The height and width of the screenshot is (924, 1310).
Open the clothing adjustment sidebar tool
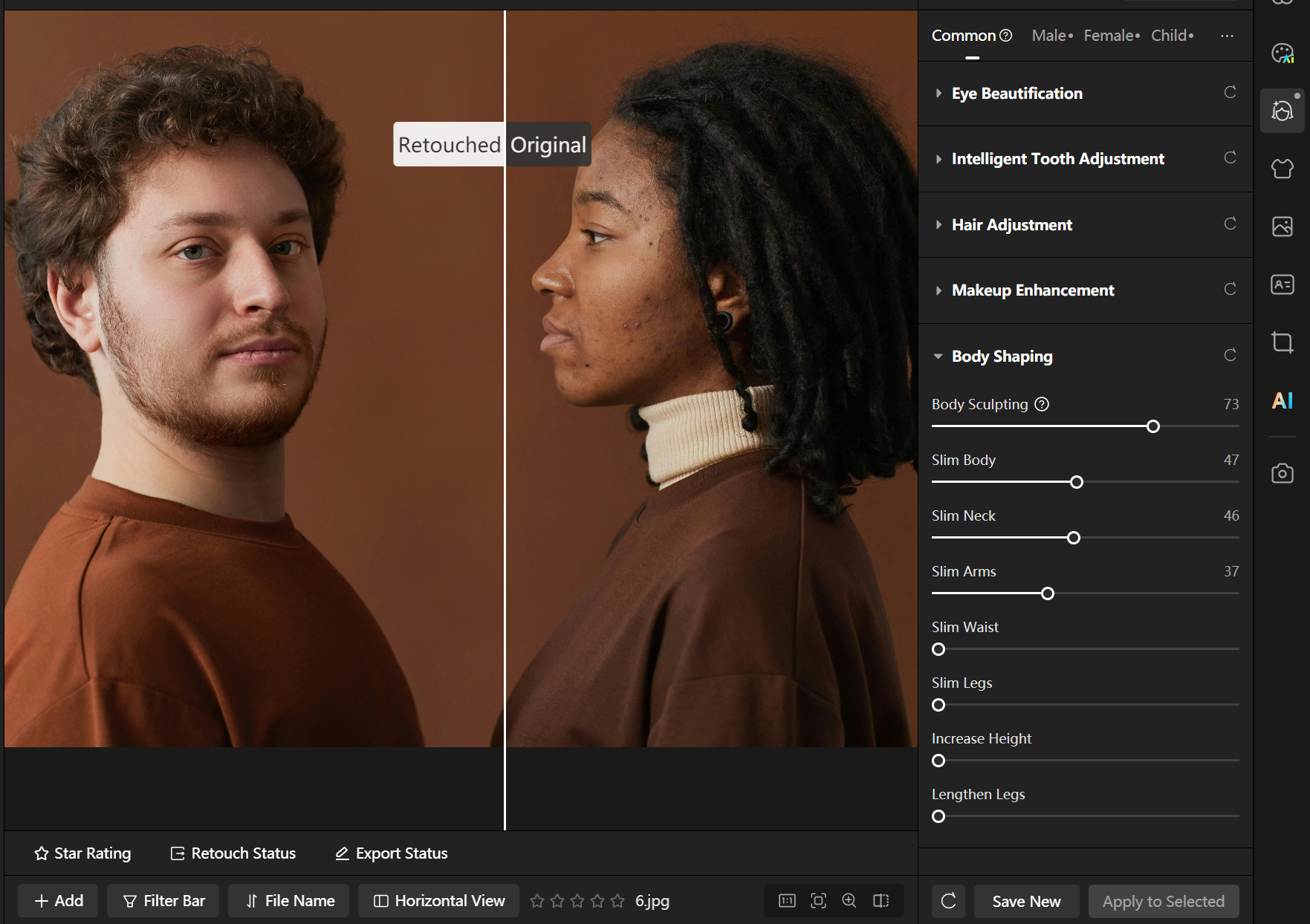point(1282,169)
